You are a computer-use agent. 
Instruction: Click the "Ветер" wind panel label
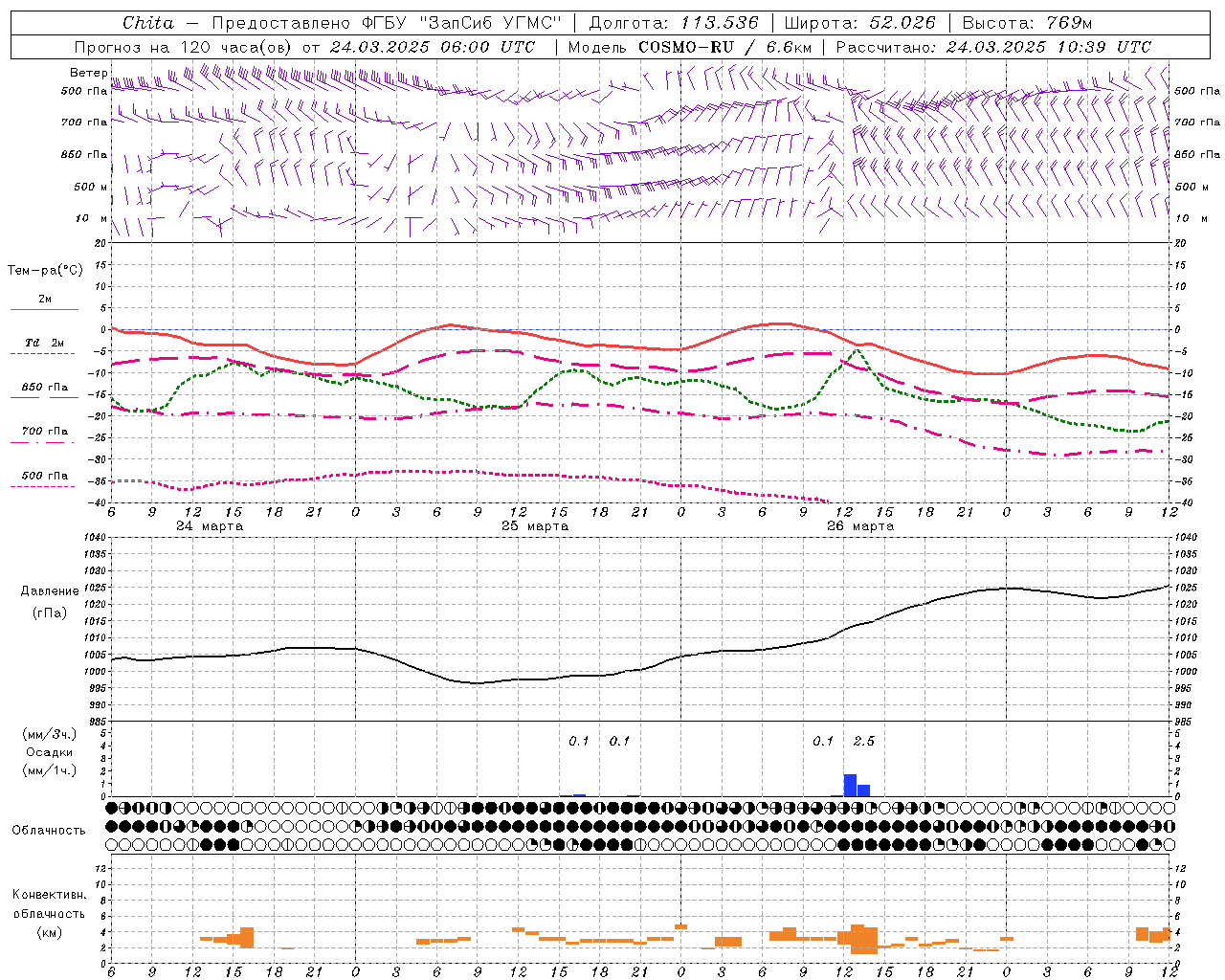89,73
